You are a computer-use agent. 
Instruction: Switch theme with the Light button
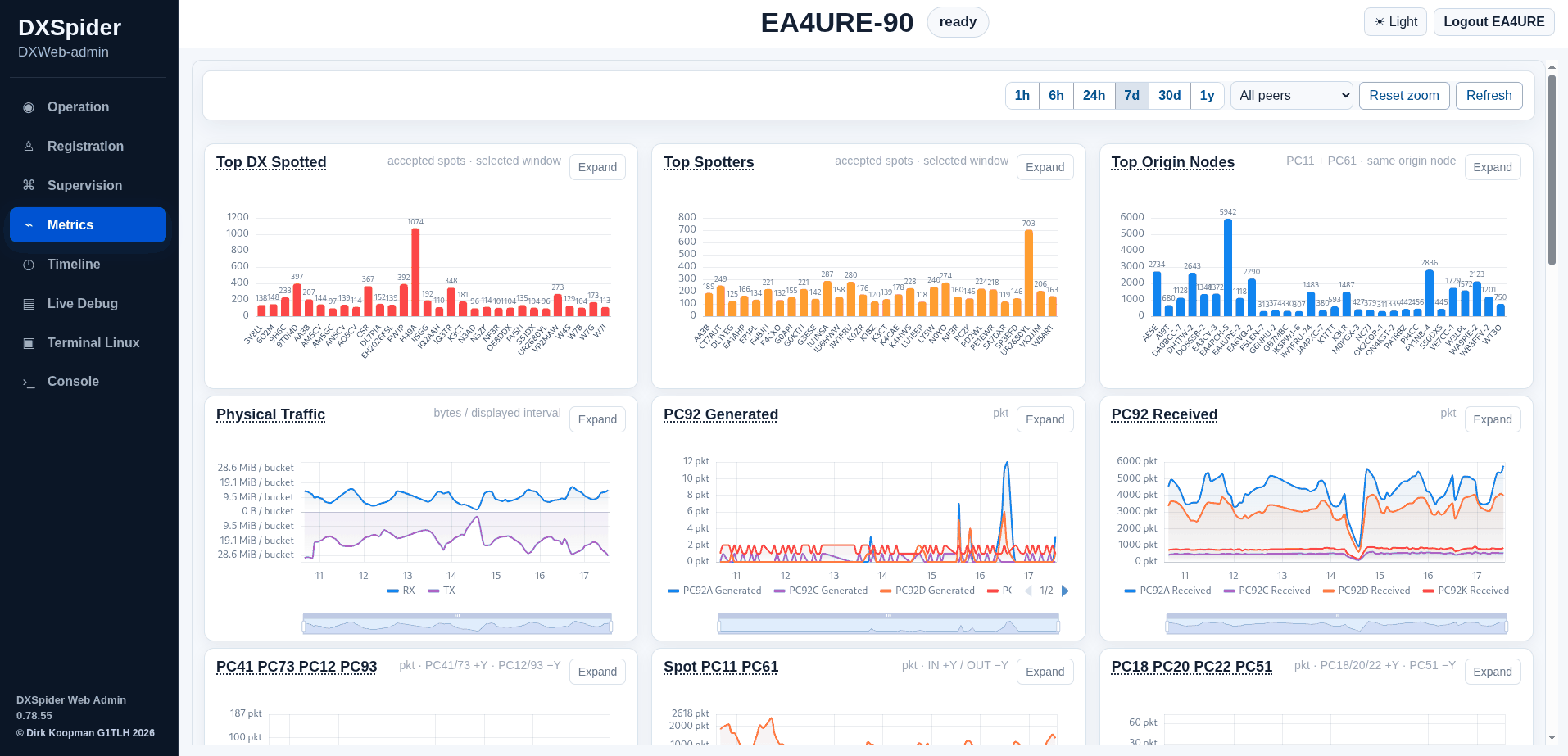point(1395,22)
